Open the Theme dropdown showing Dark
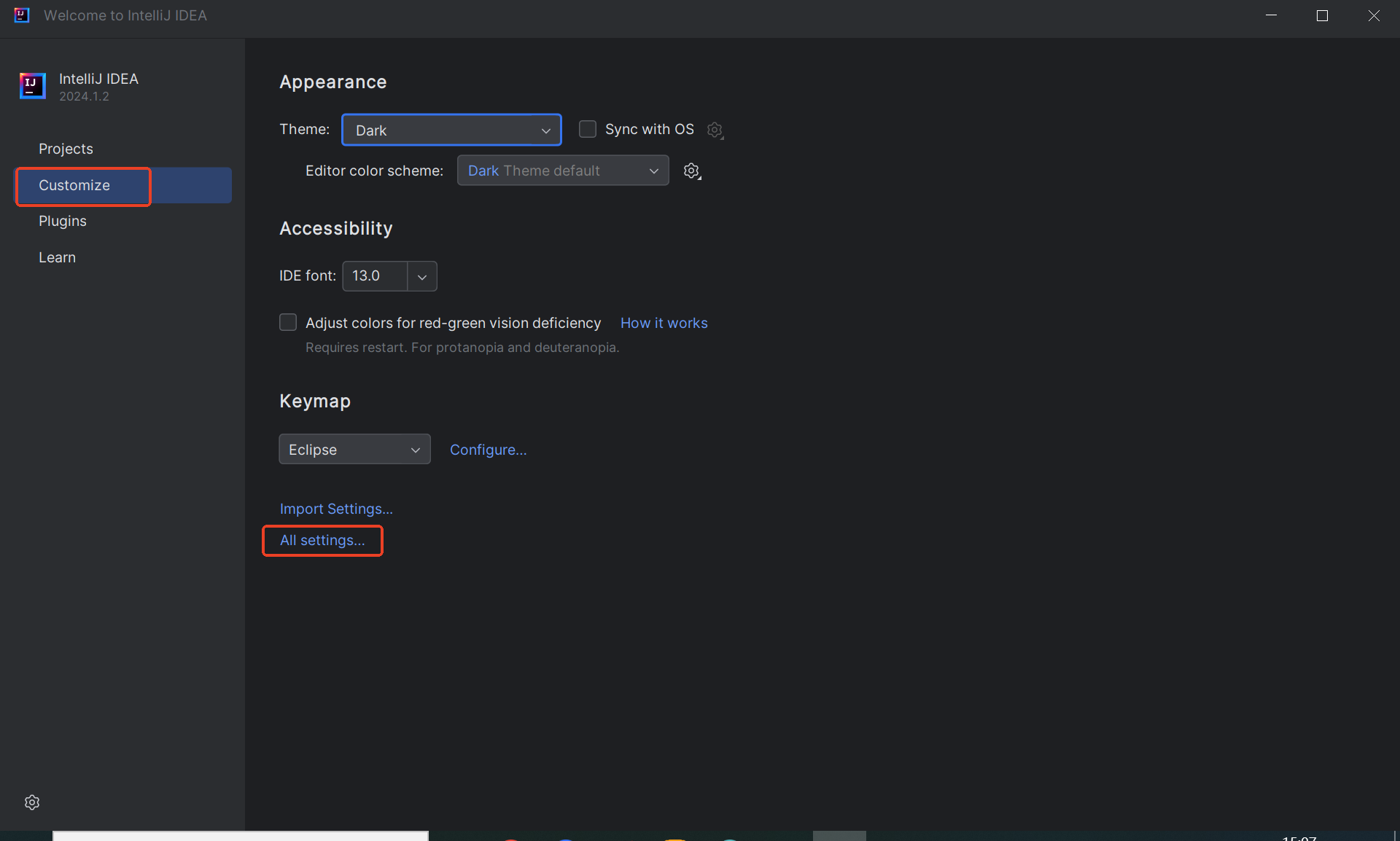 pyautogui.click(x=451, y=130)
